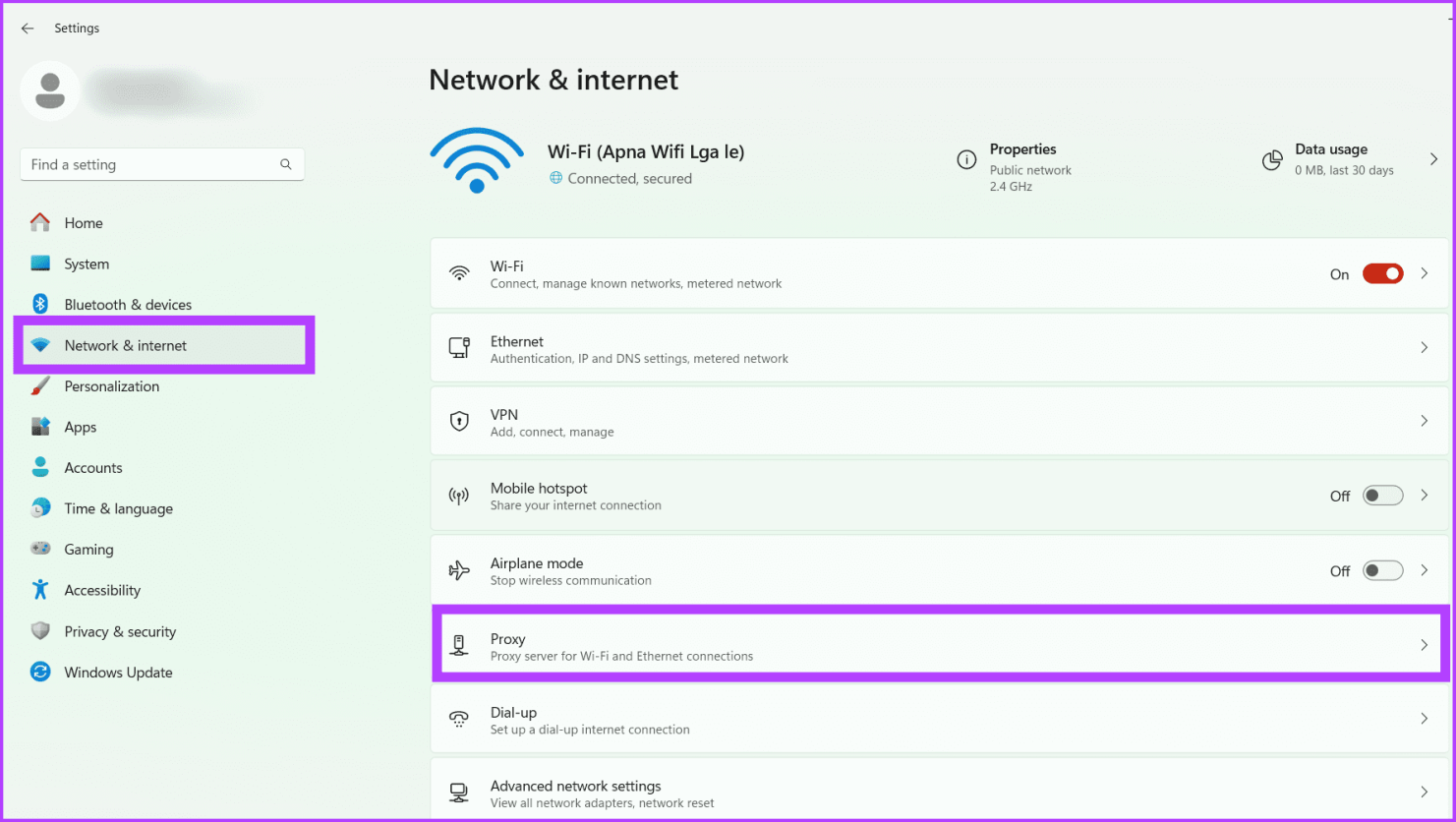
Task: Click the Bluetooth & devices icon
Action: point(40,305)
